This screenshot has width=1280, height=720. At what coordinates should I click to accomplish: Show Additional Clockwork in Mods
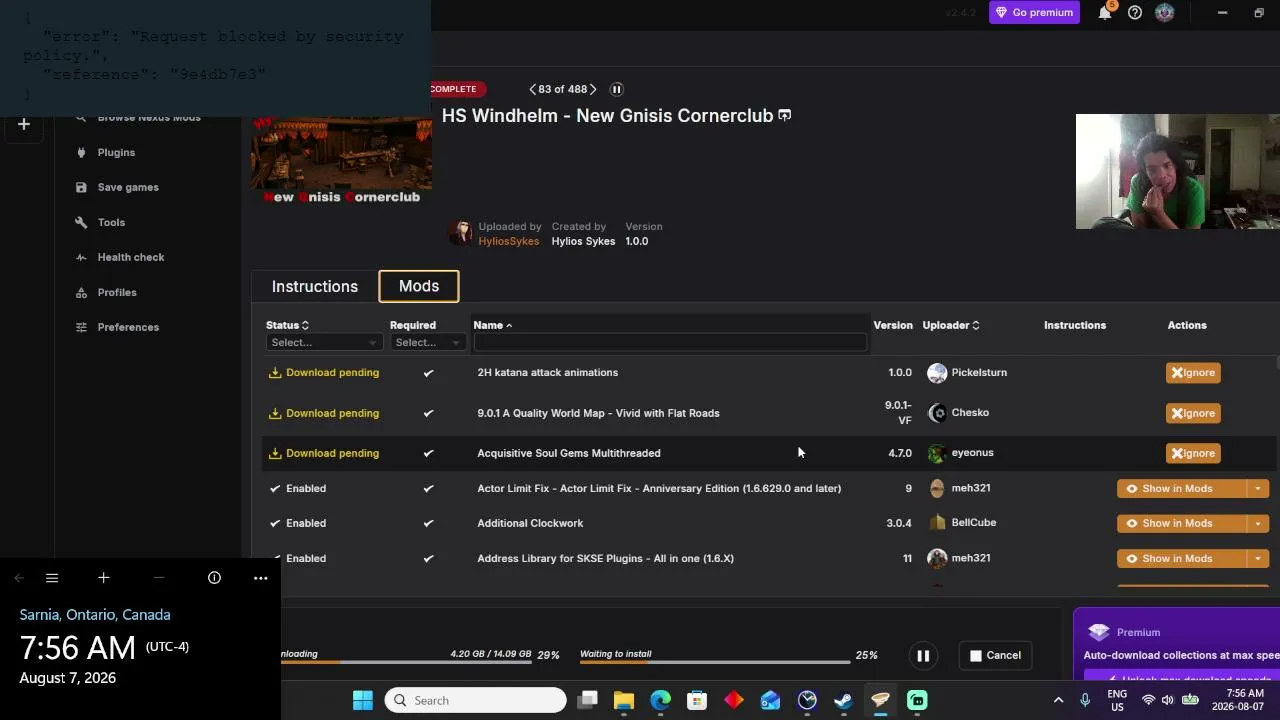tap(1181, 523)
